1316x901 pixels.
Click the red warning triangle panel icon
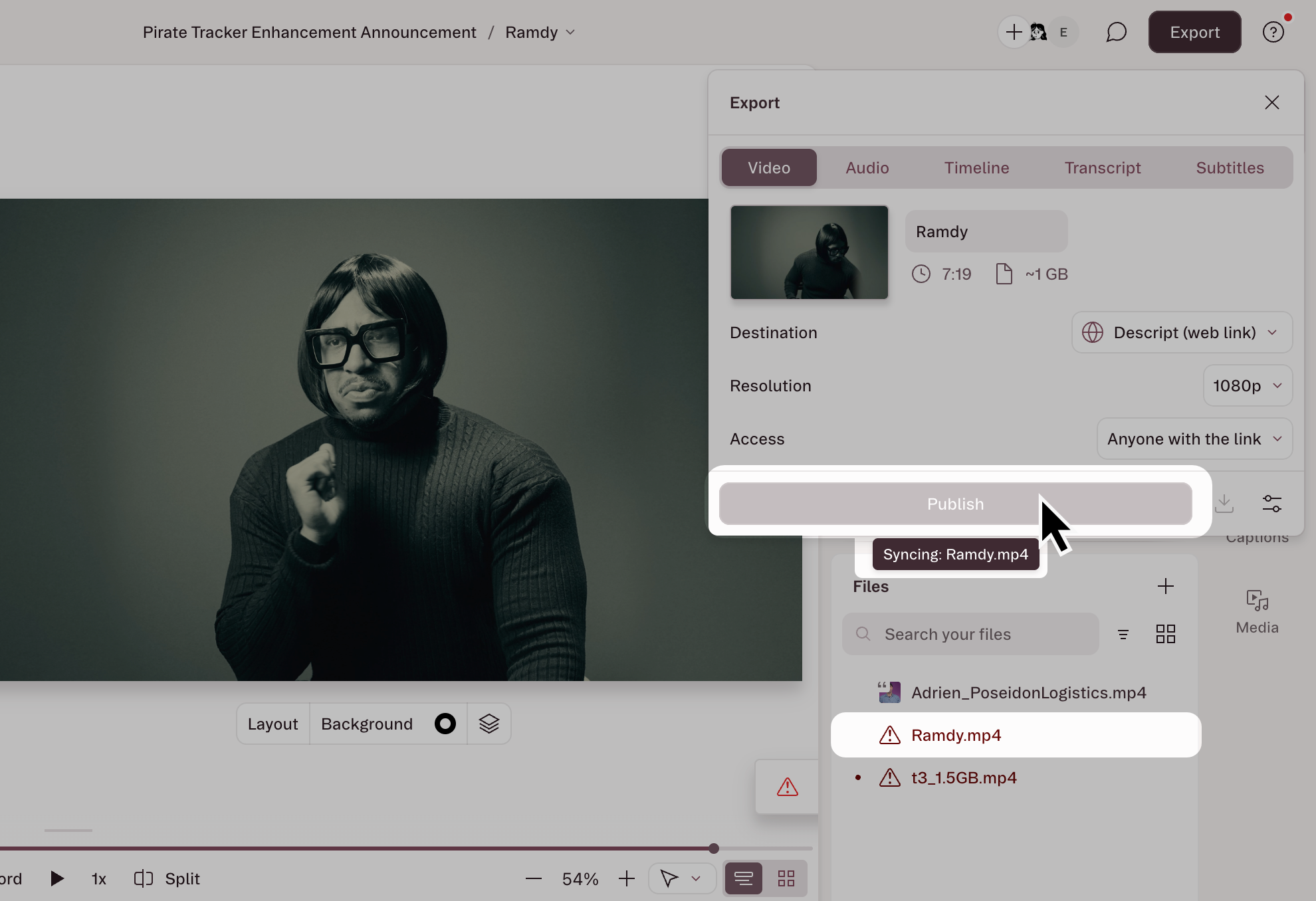pyautogui.click(x=788, y=787)
